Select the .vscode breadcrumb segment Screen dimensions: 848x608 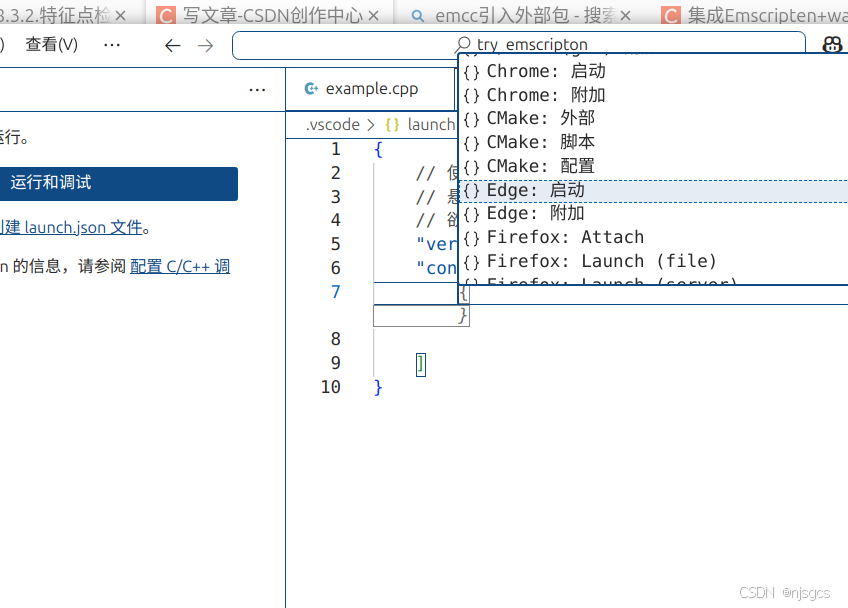tap(333, 125)
